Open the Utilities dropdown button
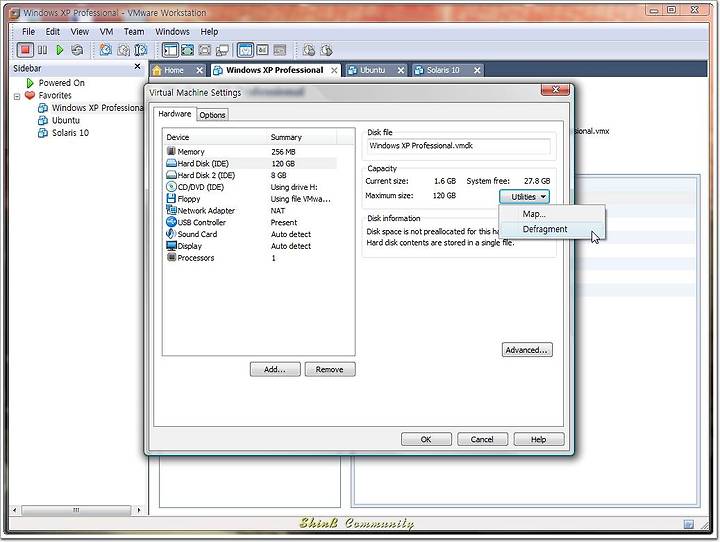Viewport: 720px width, 542px height. 524,197
